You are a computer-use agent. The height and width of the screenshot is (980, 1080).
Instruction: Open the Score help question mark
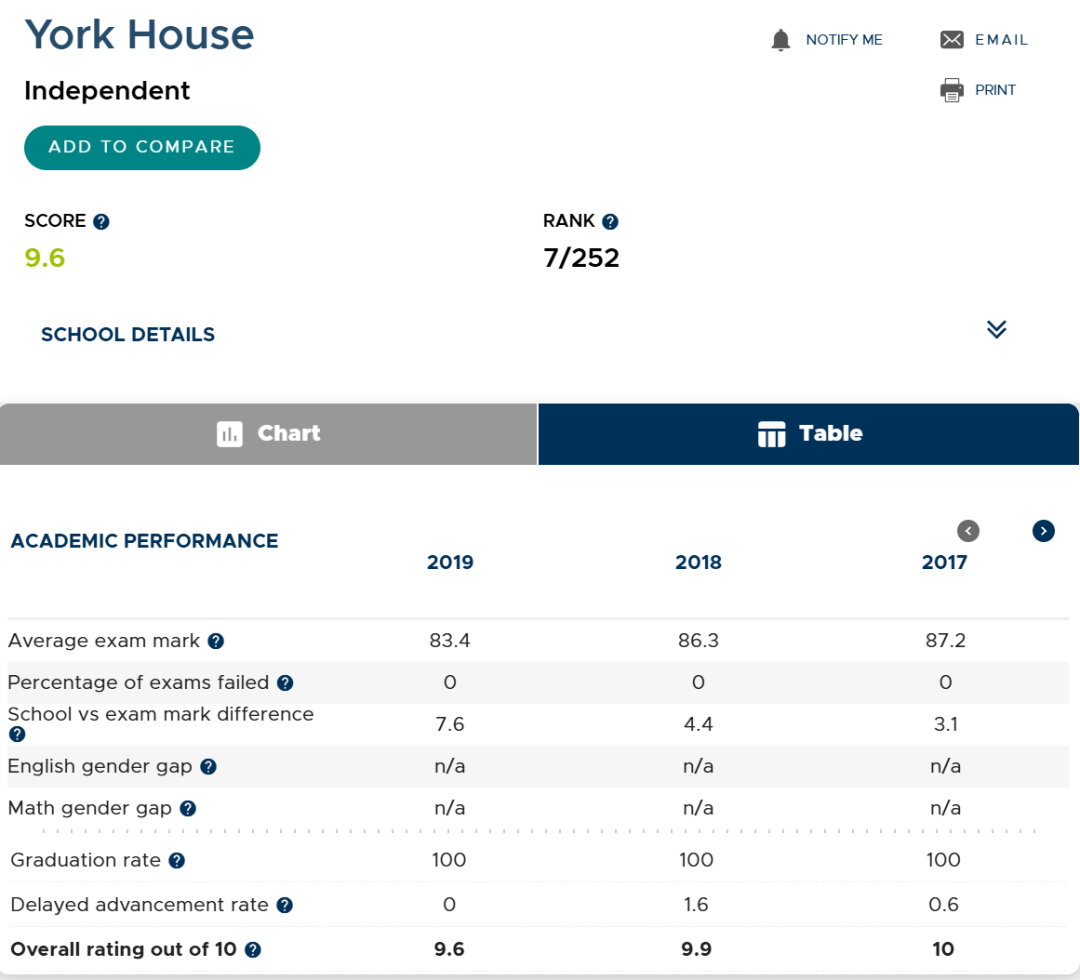click(x=101, y=222)
